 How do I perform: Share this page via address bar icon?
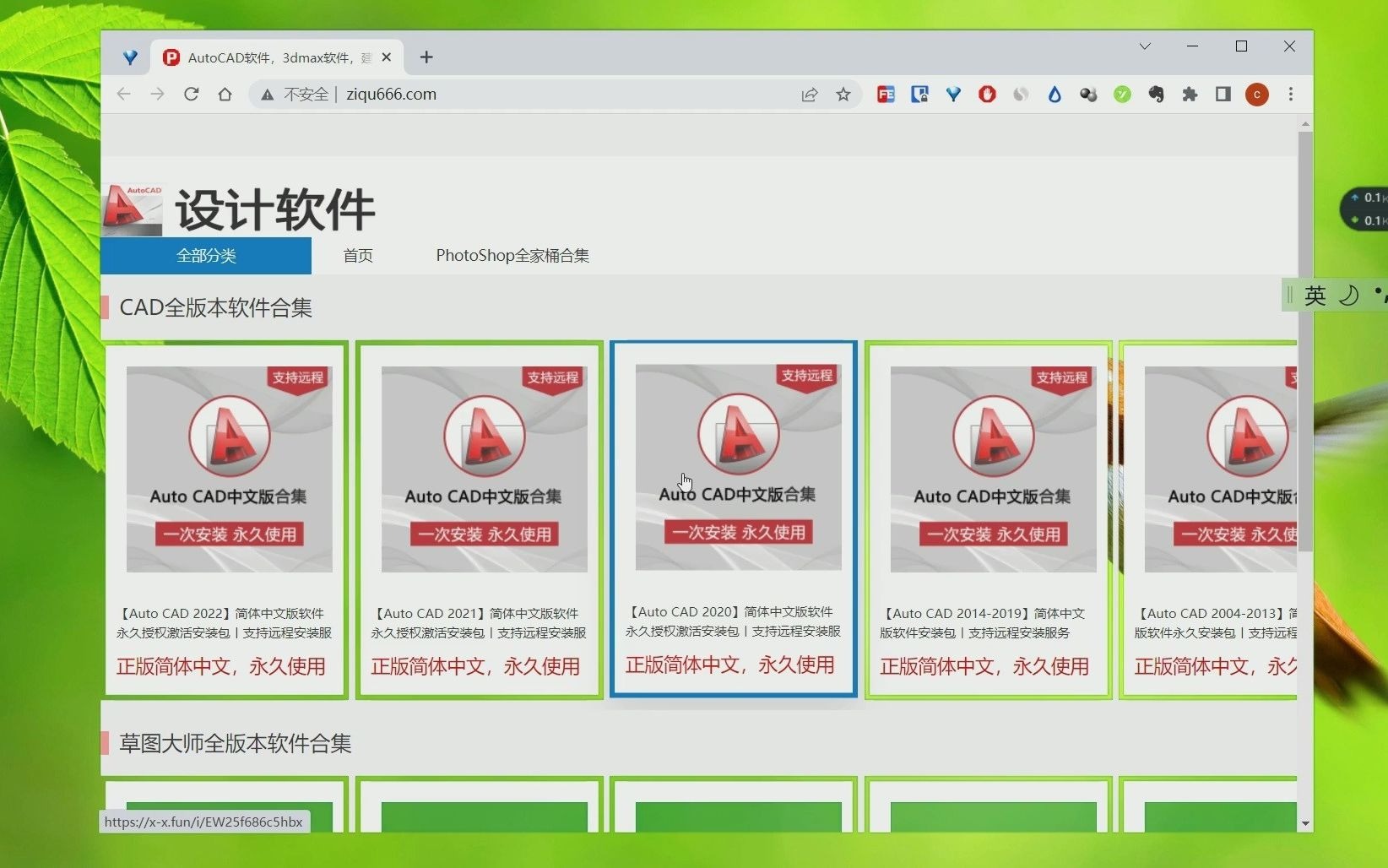click(x=810, y=95)
